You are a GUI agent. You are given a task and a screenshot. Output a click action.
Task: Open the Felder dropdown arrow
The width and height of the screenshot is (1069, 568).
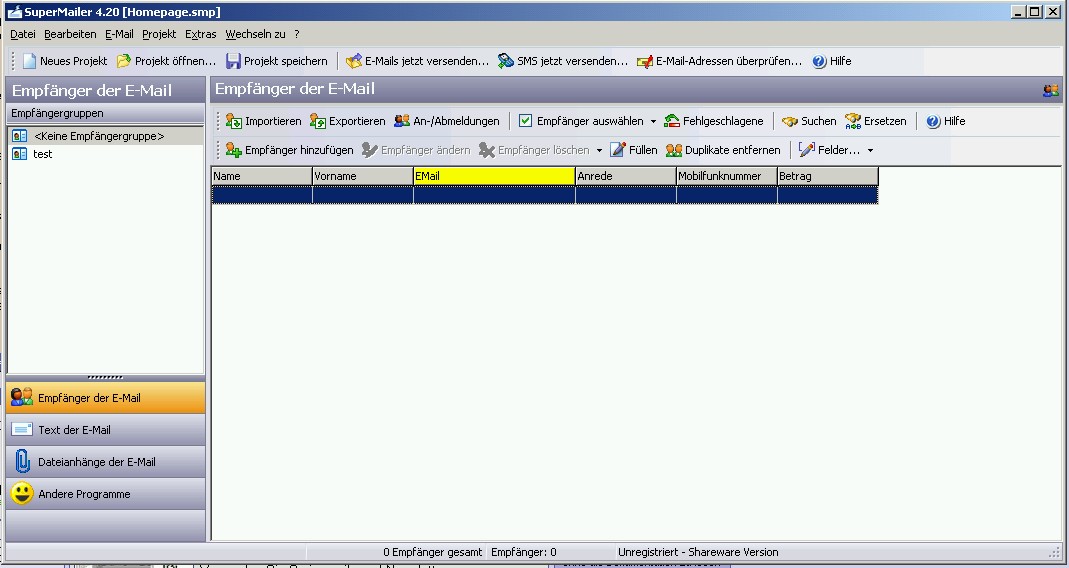[x=870, y=150]
